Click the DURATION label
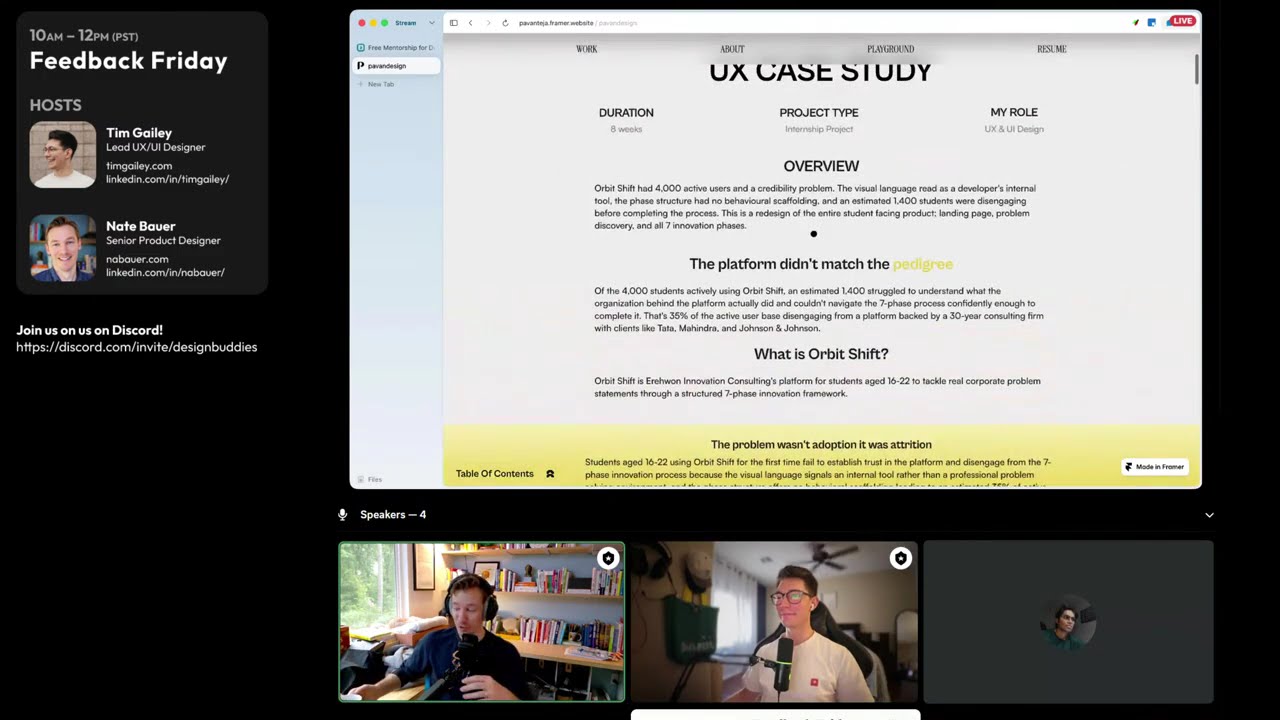This screenshot has height=720, width=1280. (x=626, y=113)
